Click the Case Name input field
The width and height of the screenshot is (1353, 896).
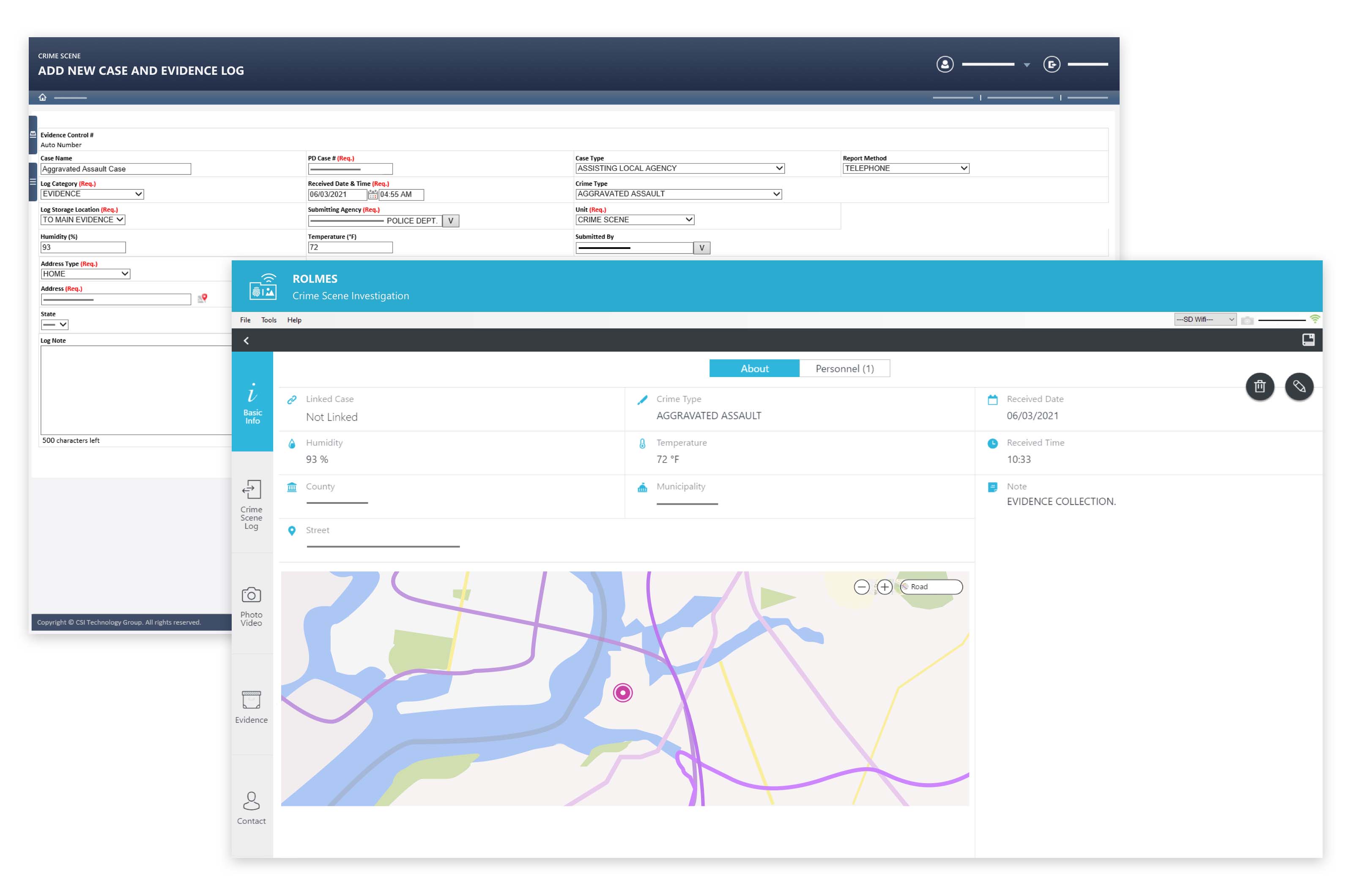[x=115, y=169]
